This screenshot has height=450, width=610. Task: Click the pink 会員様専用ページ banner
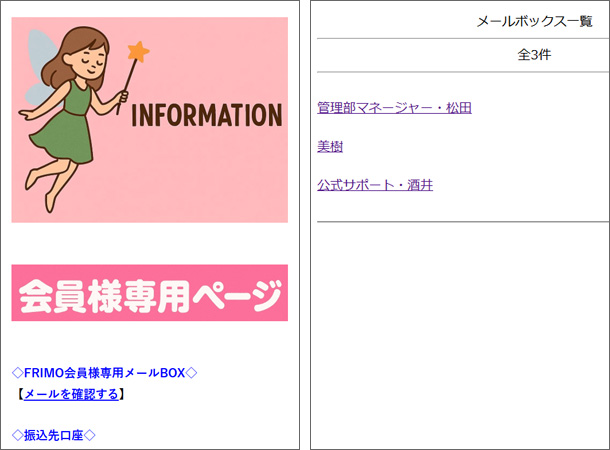pyautogui.click(x=150, y=293)
